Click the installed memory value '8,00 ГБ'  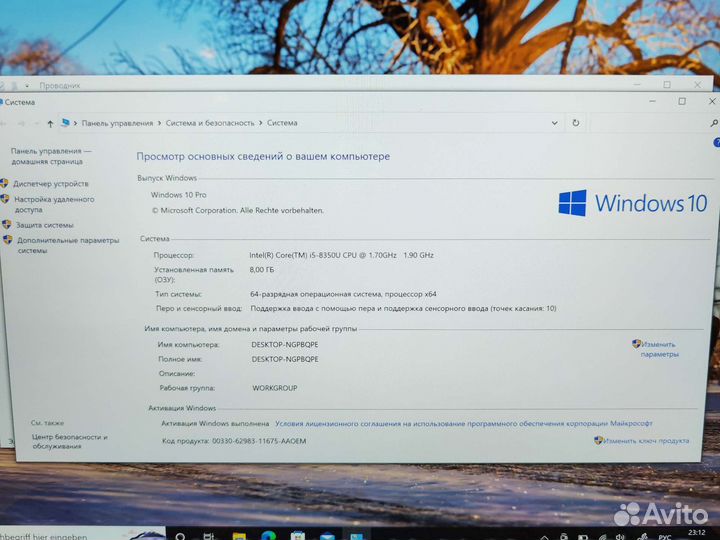[262, 270]
